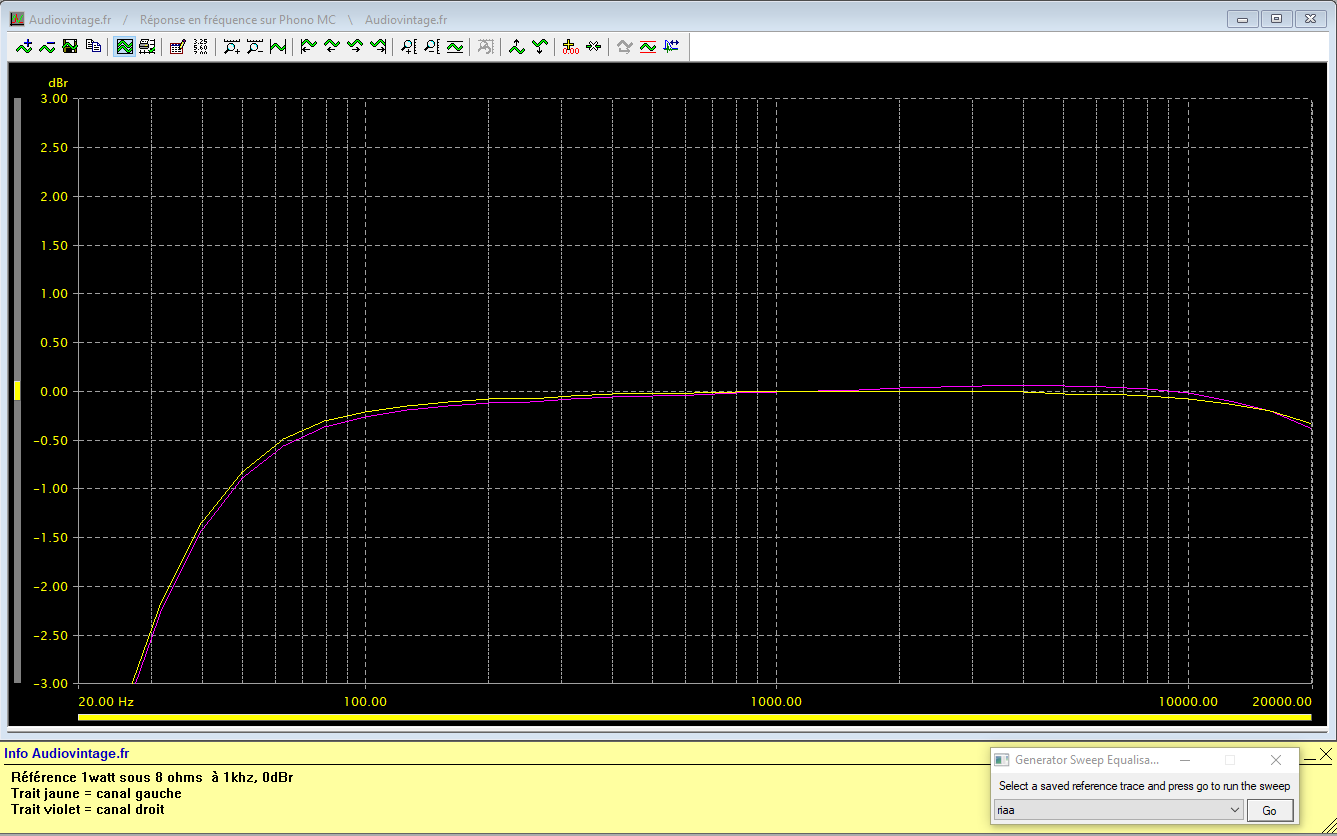Minimize the Generator Sweep Equalisation dialog
This screenshot has height=836, width=1337.
[1185, 760]
